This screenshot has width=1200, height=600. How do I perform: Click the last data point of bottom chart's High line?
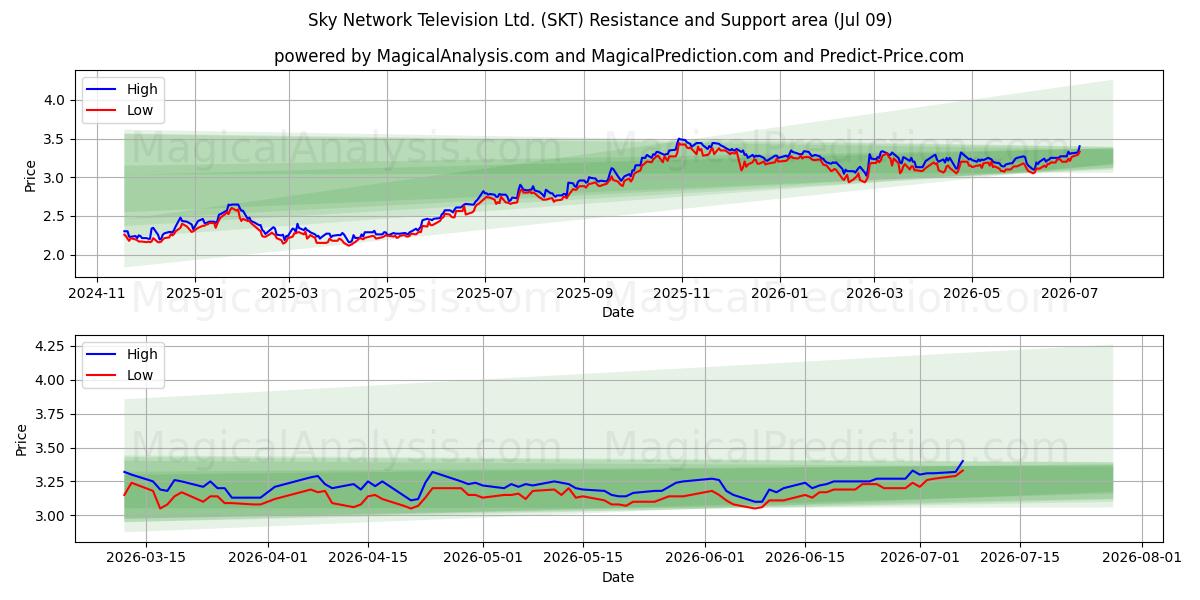click(962, 461)
